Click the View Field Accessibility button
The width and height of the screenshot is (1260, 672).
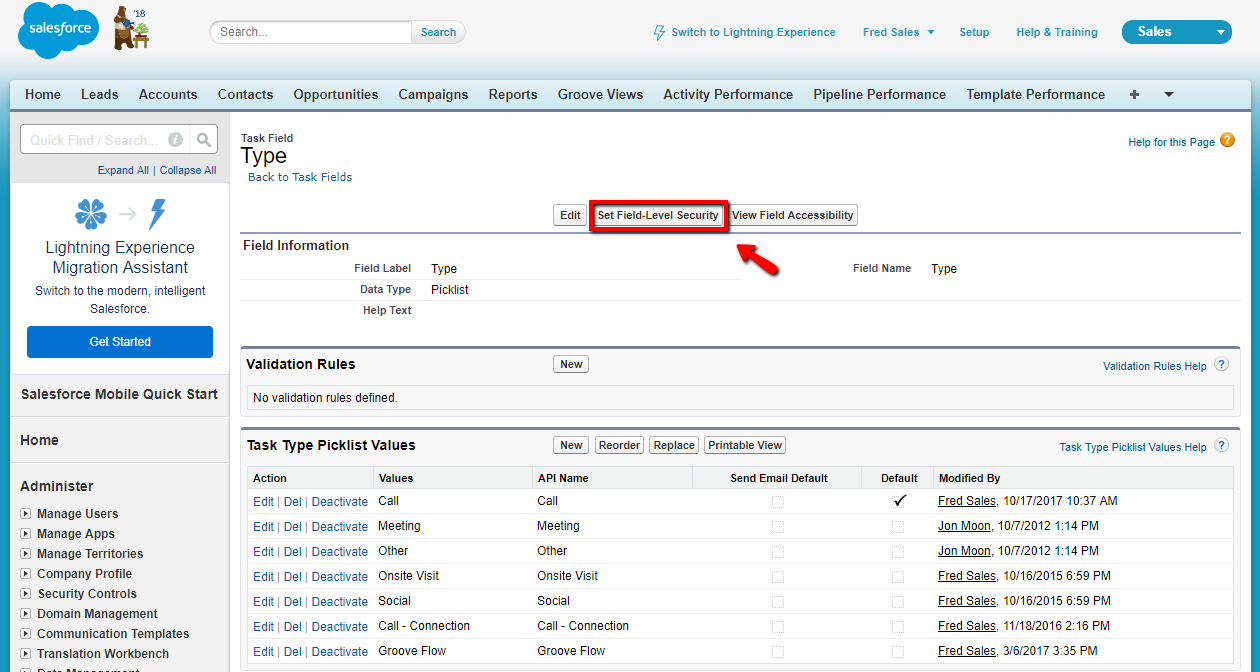point(793,215)
